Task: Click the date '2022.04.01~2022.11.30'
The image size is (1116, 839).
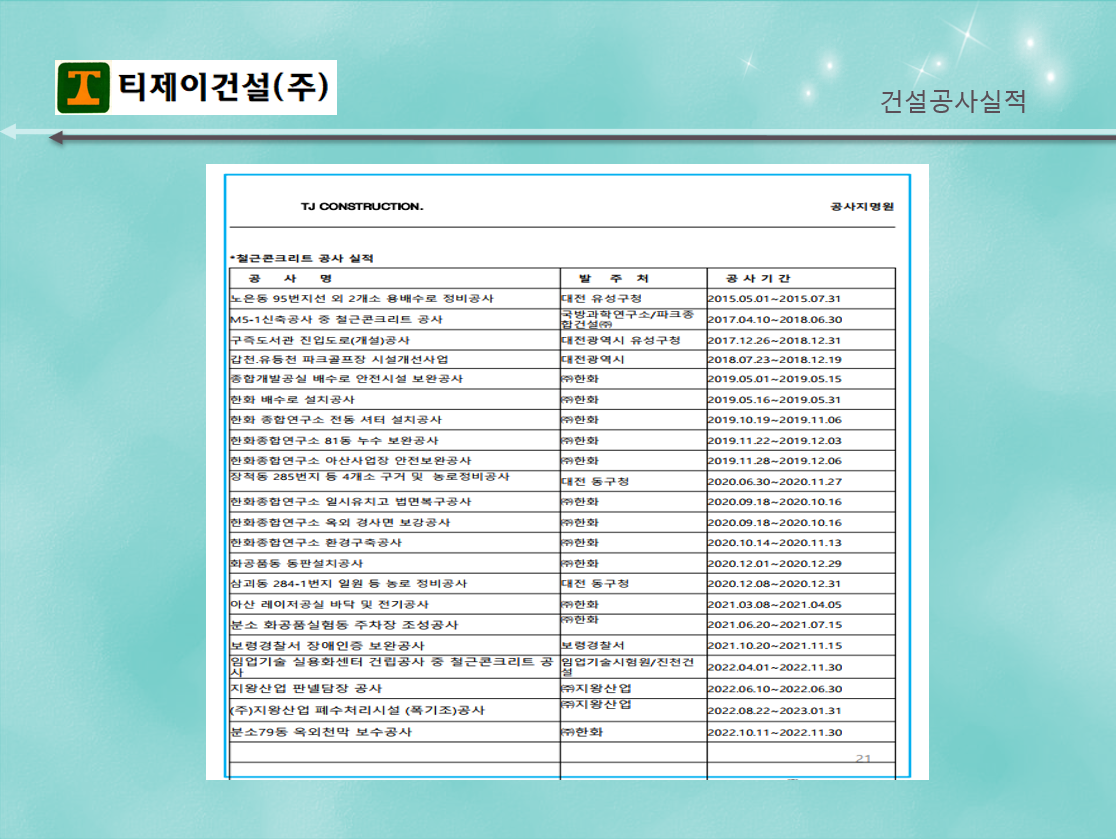Action: click(x=774, y=667)
